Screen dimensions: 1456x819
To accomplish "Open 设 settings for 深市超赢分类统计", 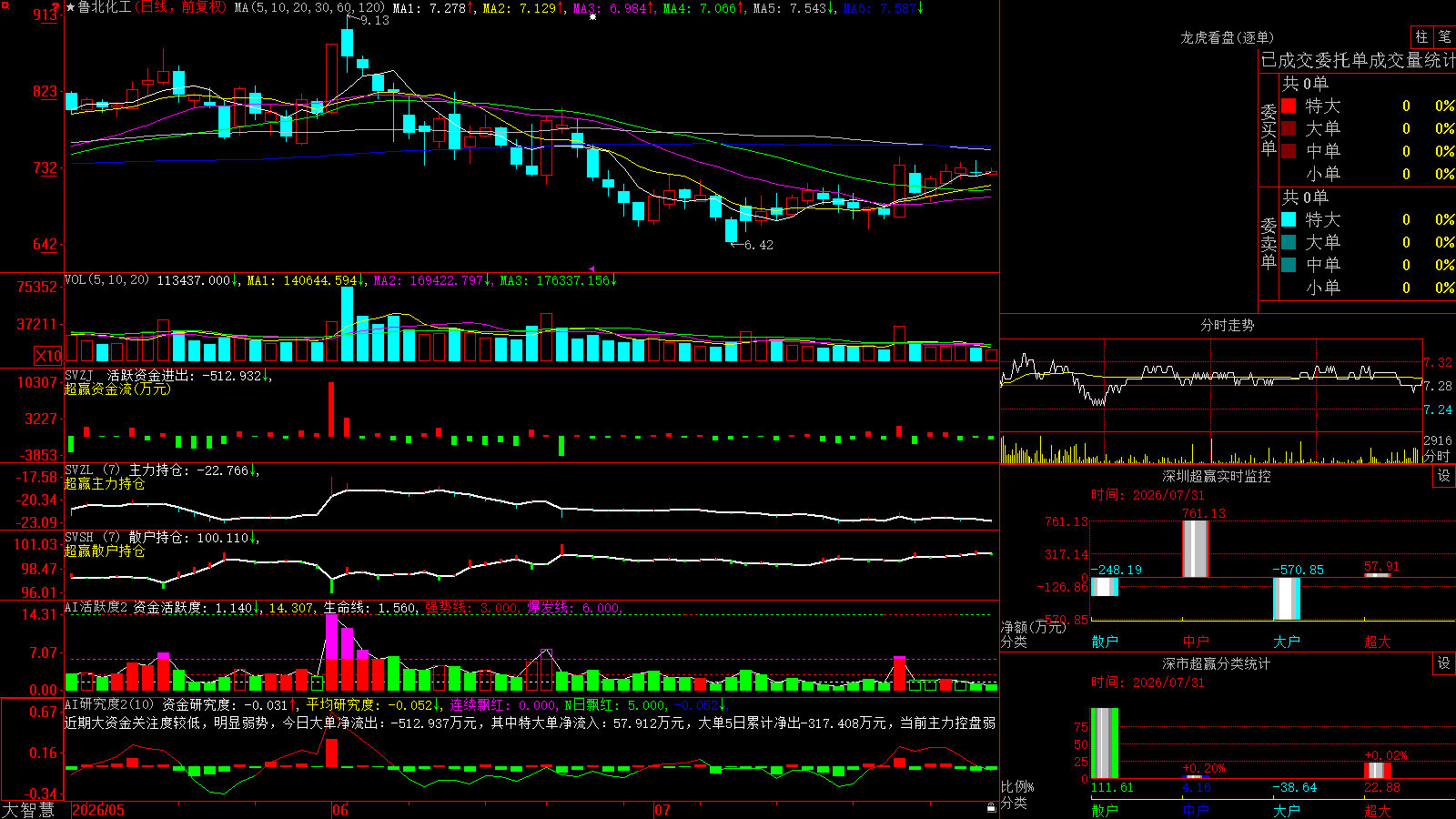I will point(1444,663).
